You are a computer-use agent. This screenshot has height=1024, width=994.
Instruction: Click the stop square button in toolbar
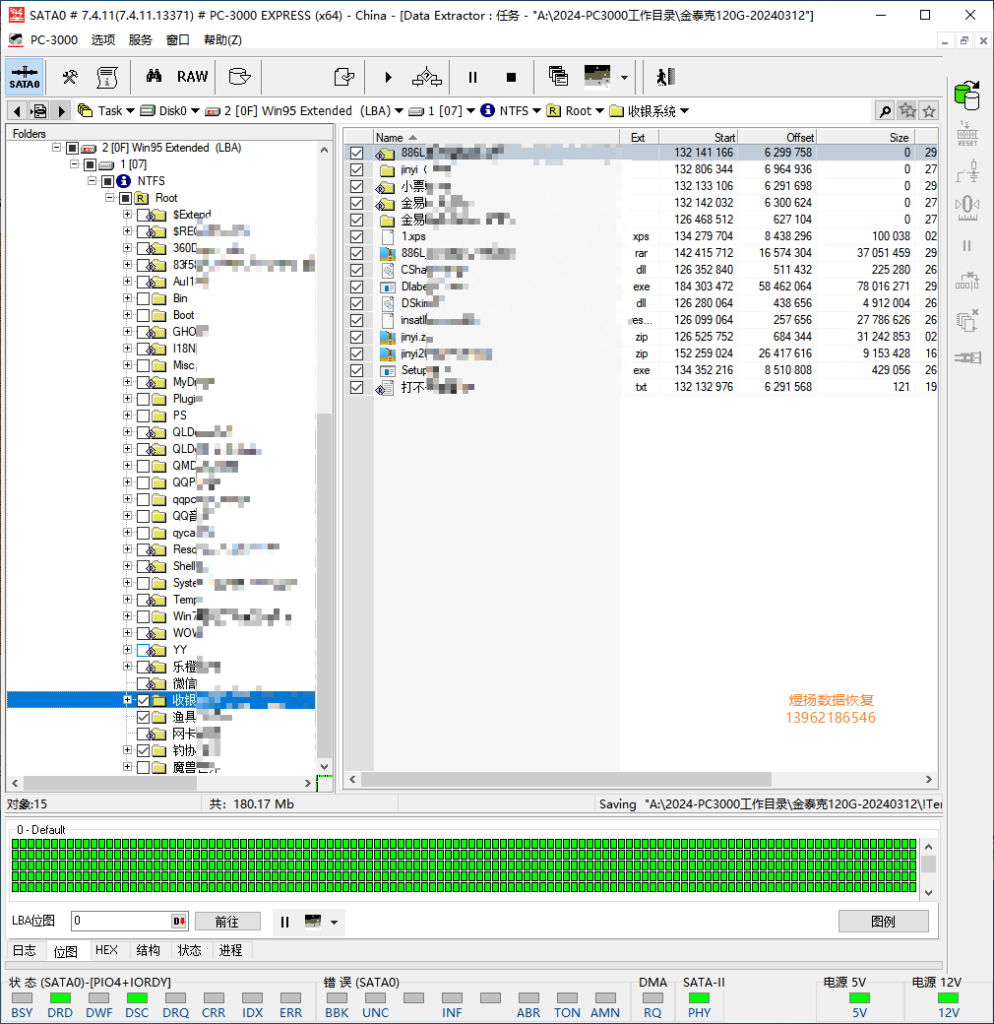[511, 77]
